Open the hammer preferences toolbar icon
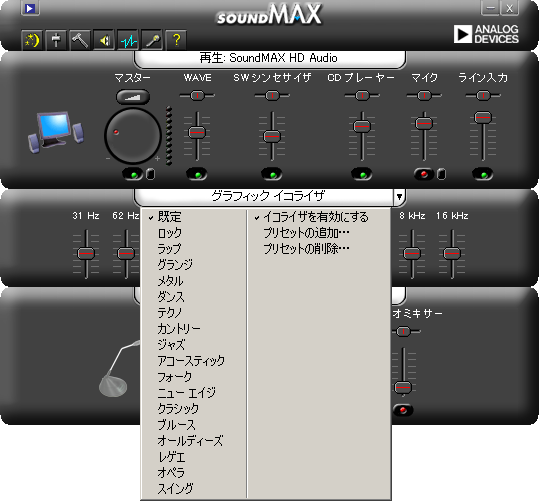Screen dimensions: 539x501 80,40
